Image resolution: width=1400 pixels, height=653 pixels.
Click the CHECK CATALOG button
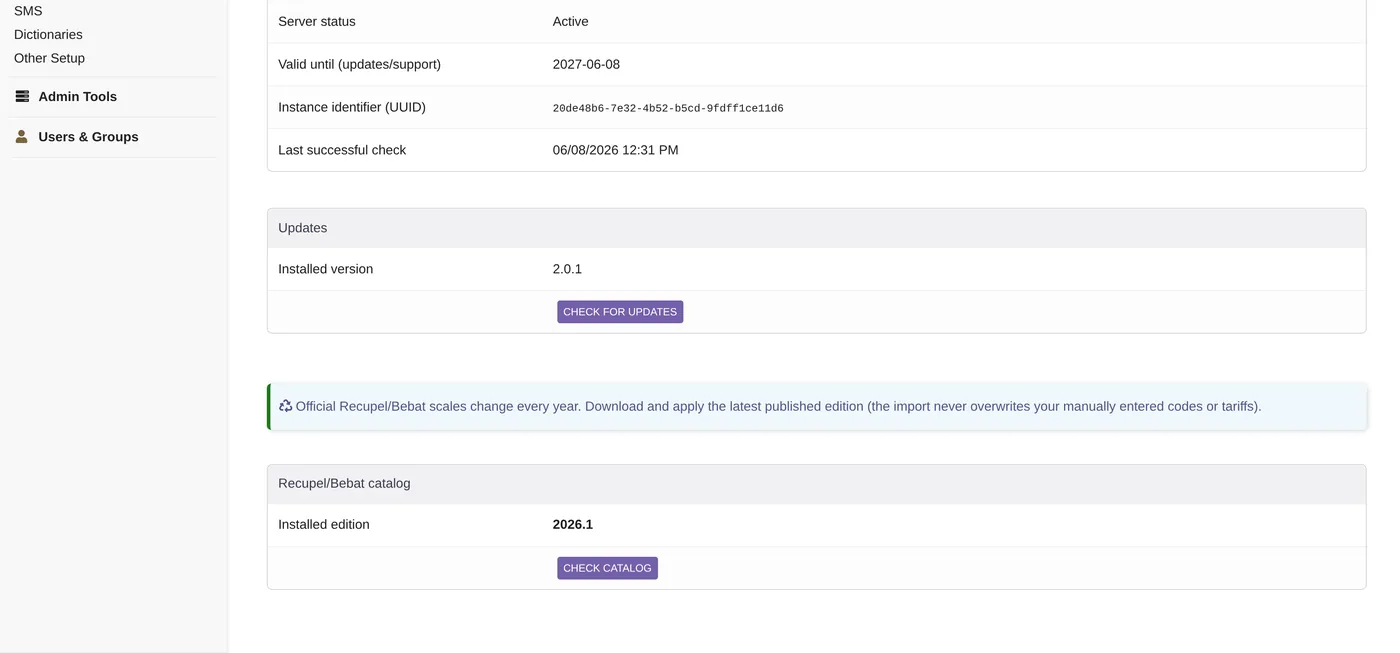tap(607, 568)
